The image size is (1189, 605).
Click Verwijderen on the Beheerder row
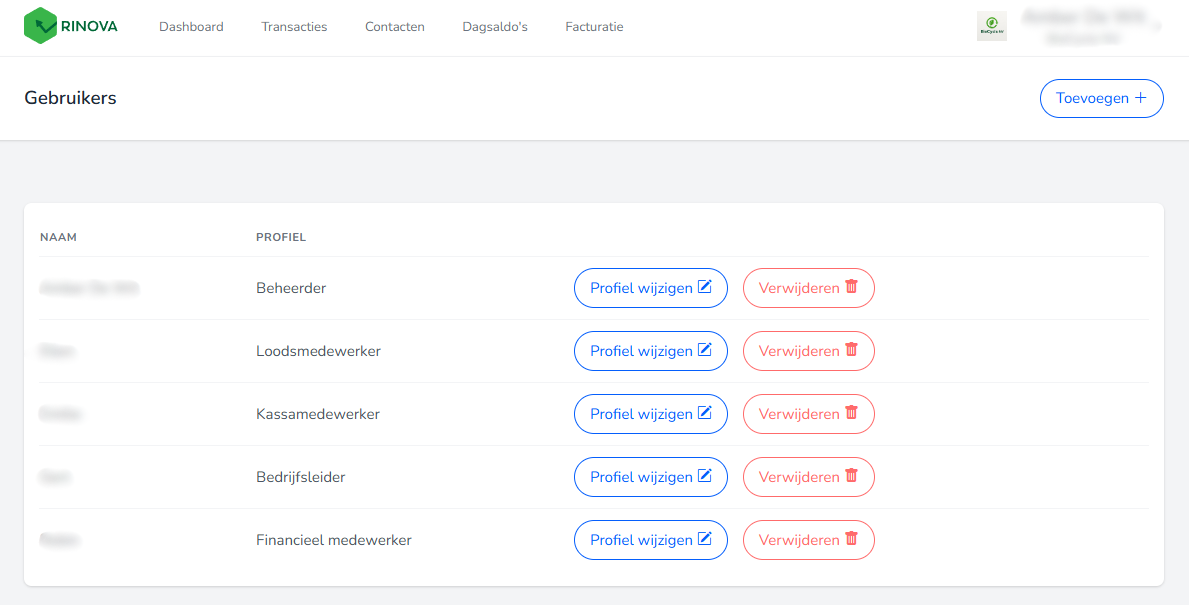[x=808, y=287]
